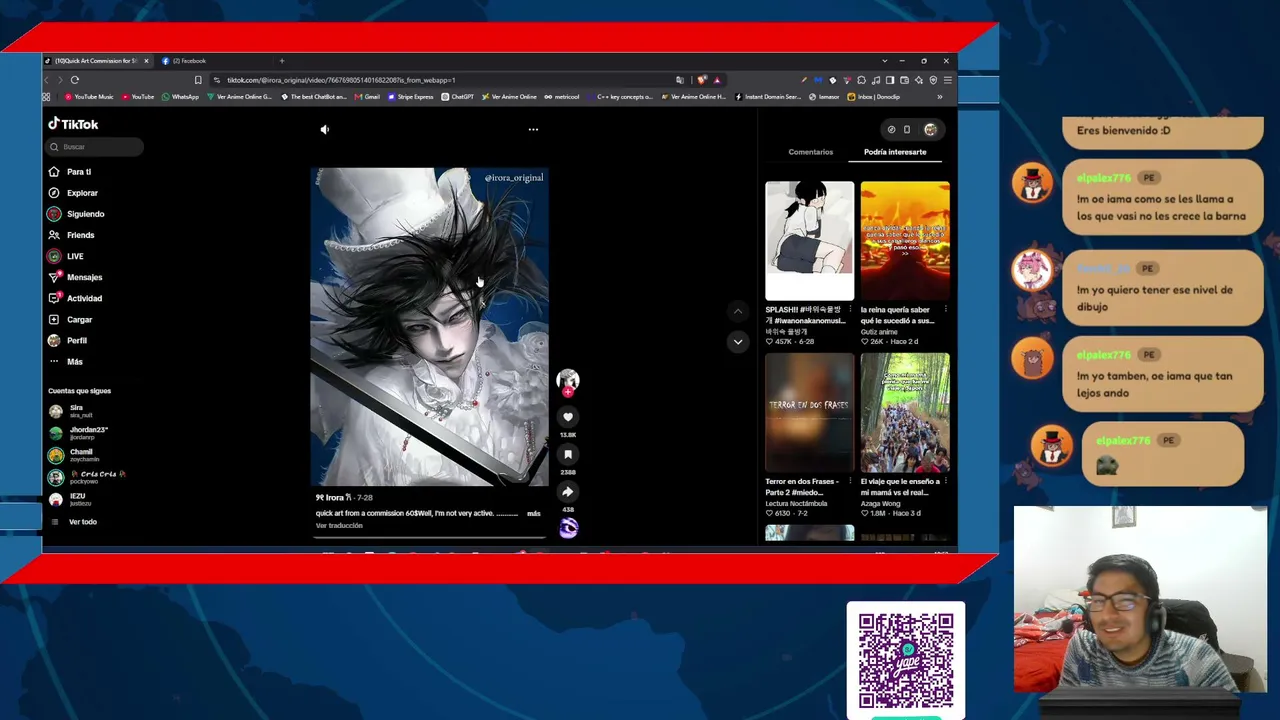Go to previous video arrow
The height and width of the screenshot is (720, 1280).
click(738, 311)
